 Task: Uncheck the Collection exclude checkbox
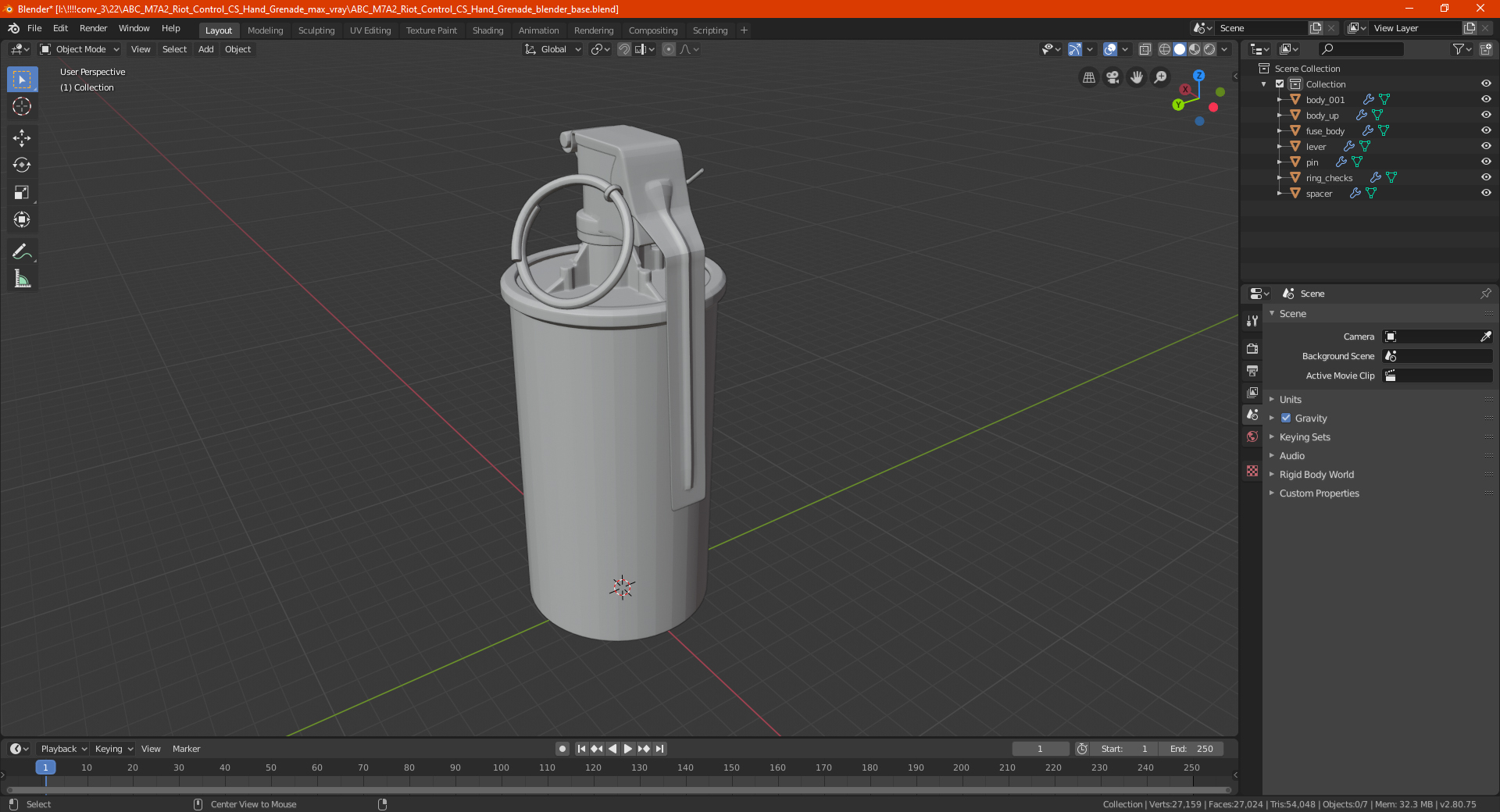pyautogui.click(x=1280, y=84)
